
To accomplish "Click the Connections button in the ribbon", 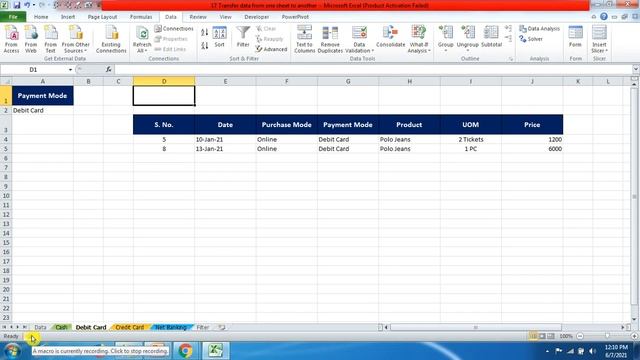I will (x=174, y=29).
